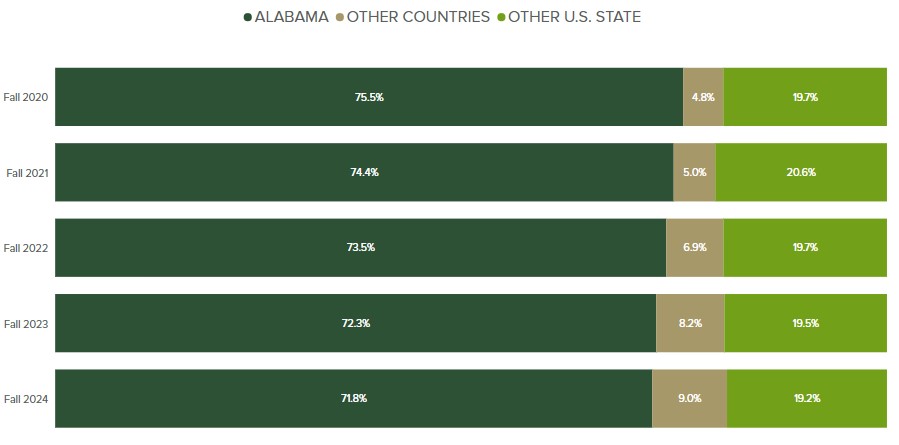This screenshot has width=899, height=445.
Task: Select the Fall 2023 Alabama 72.3% bar
Action: 355,323
